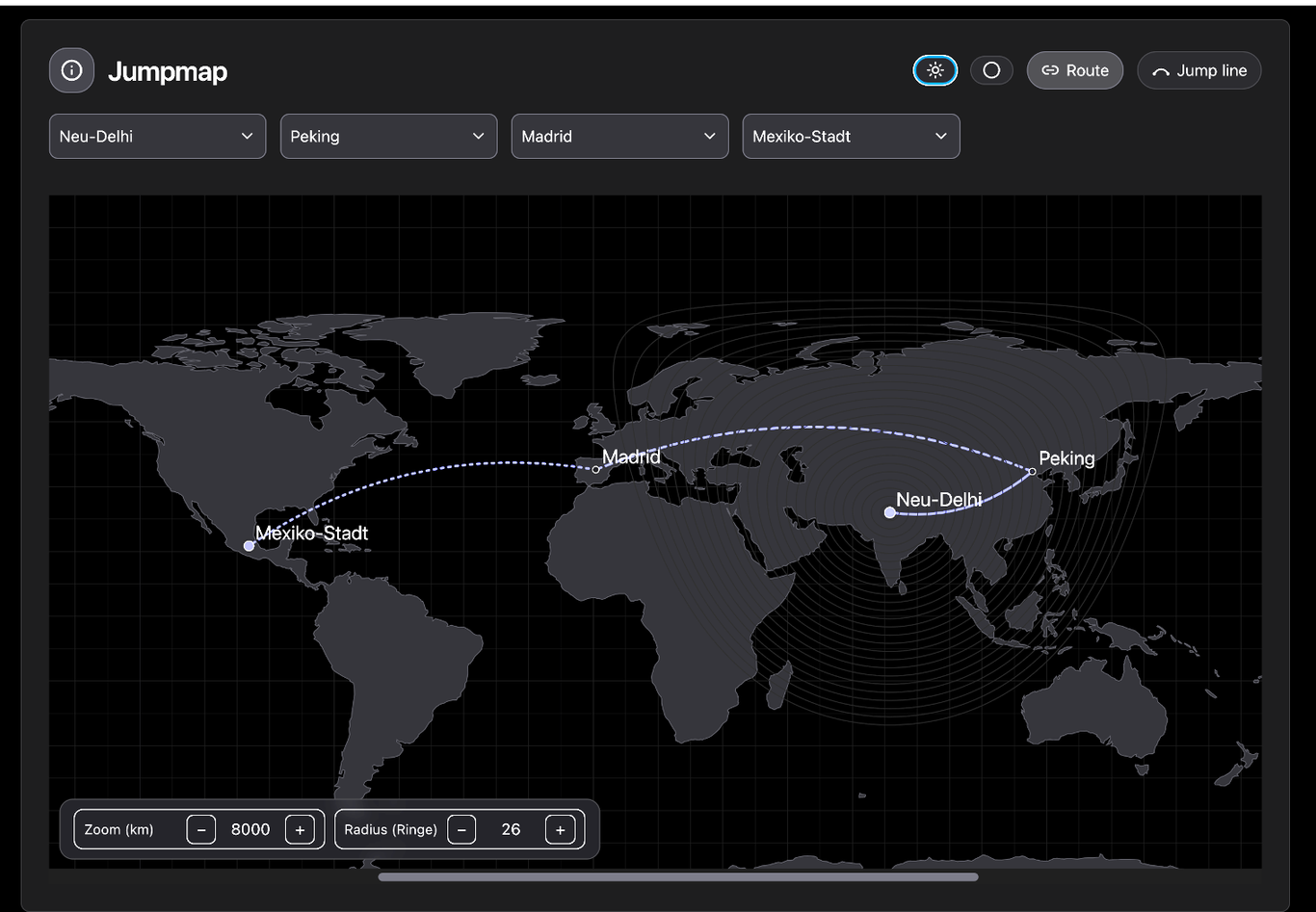The width and height of the screenshot is (1316, 912).
Task: Click the horizontal map scrollbar
Action: tap(677, 877)
